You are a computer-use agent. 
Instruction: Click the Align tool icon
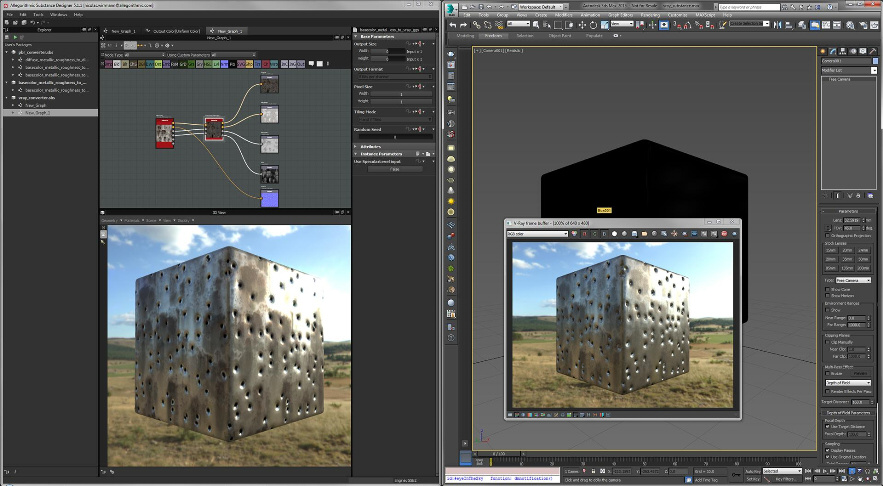point(789,25)
